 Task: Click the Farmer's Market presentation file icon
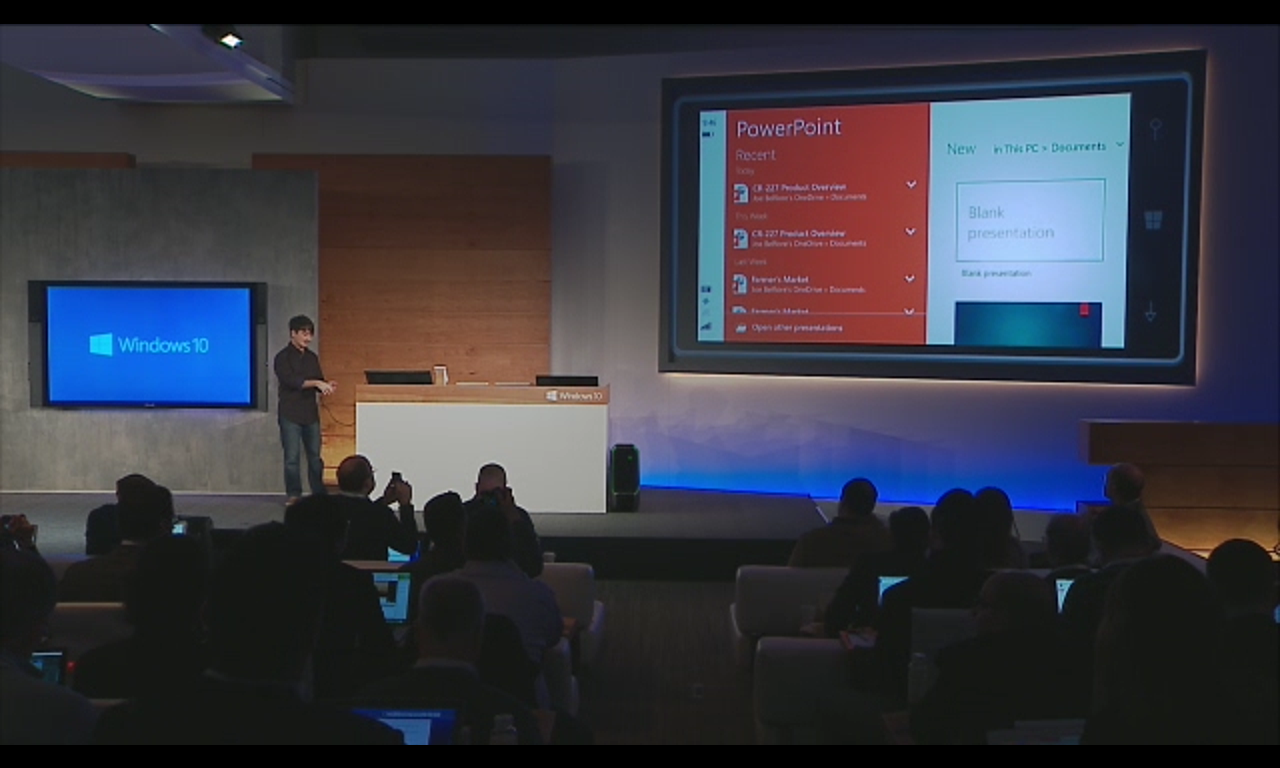tap(741, 284)
